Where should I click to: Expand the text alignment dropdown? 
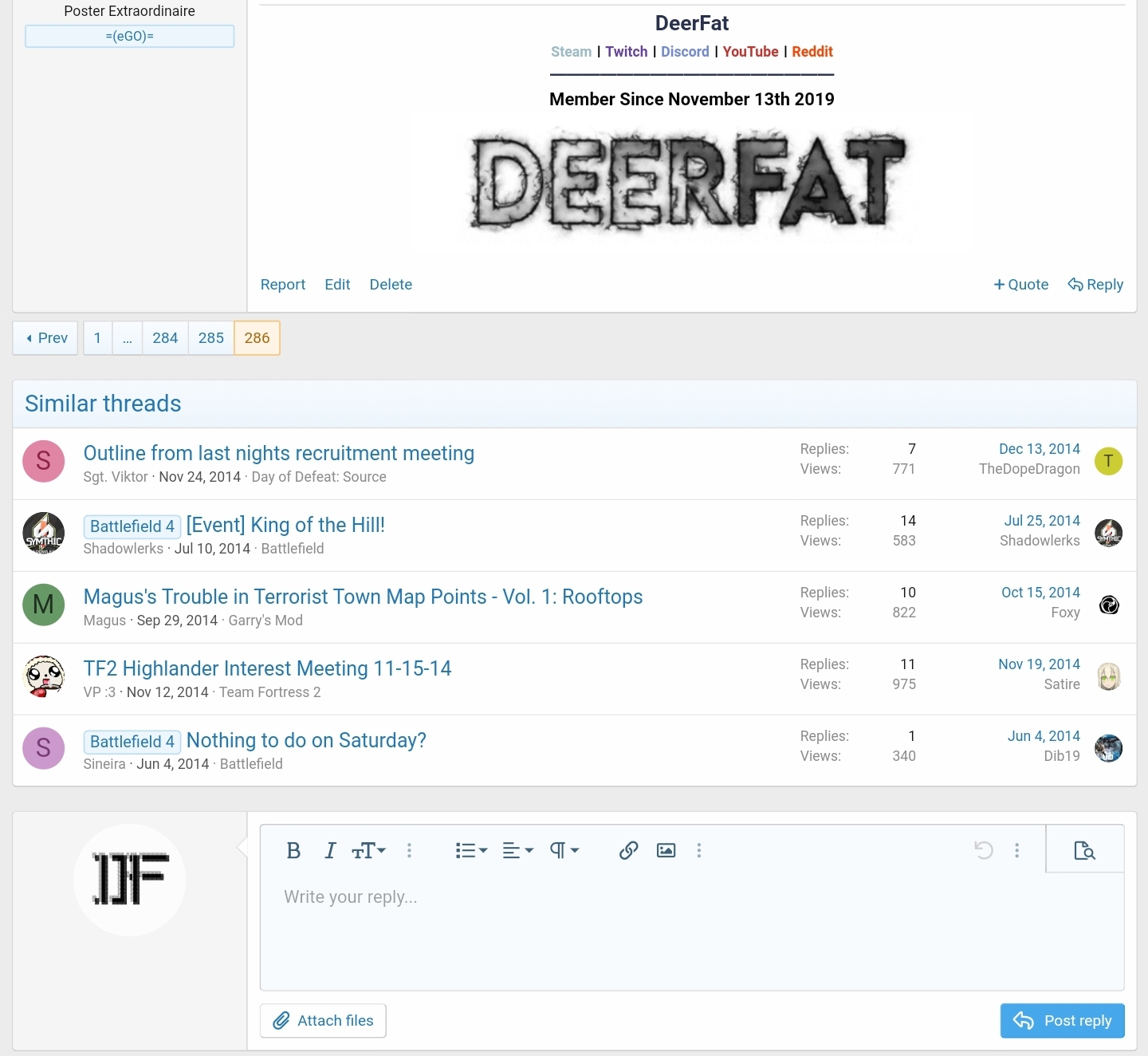(x=517, y=850)
